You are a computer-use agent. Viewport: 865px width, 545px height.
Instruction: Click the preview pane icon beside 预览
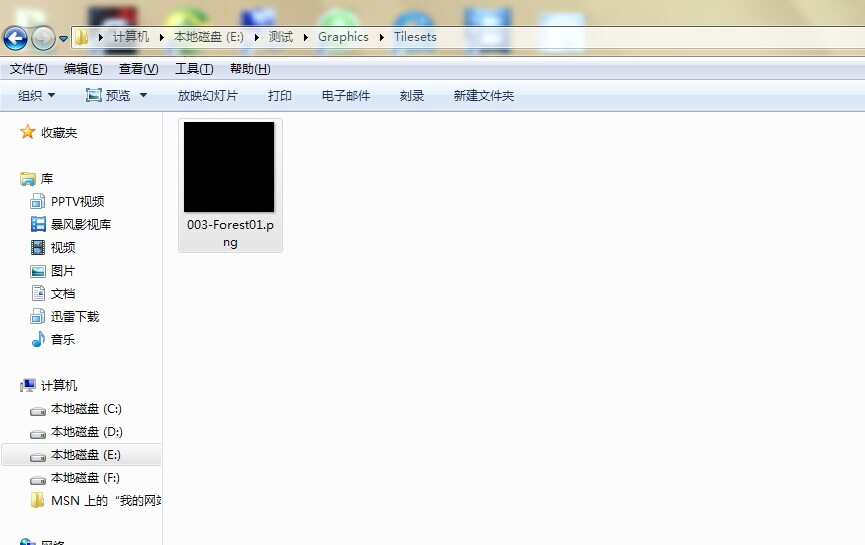94,95
